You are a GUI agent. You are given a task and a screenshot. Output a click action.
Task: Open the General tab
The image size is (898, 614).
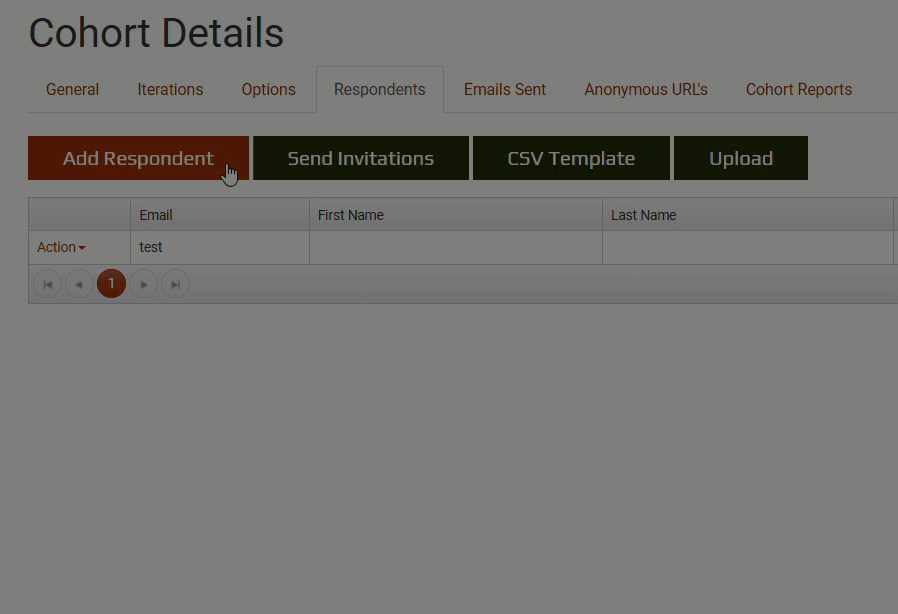click(x=72, y=90)
